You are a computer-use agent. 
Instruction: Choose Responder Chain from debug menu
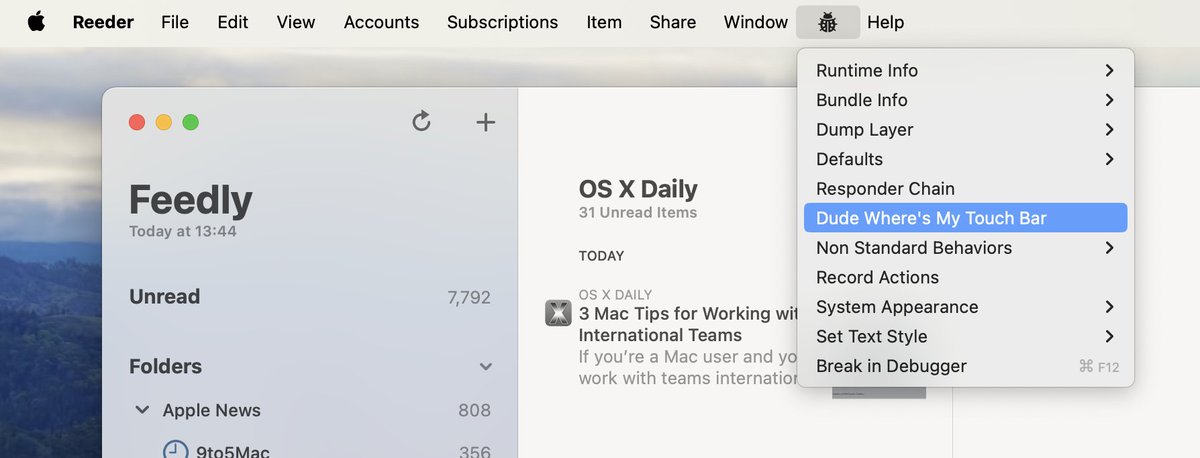click(965, 188)
